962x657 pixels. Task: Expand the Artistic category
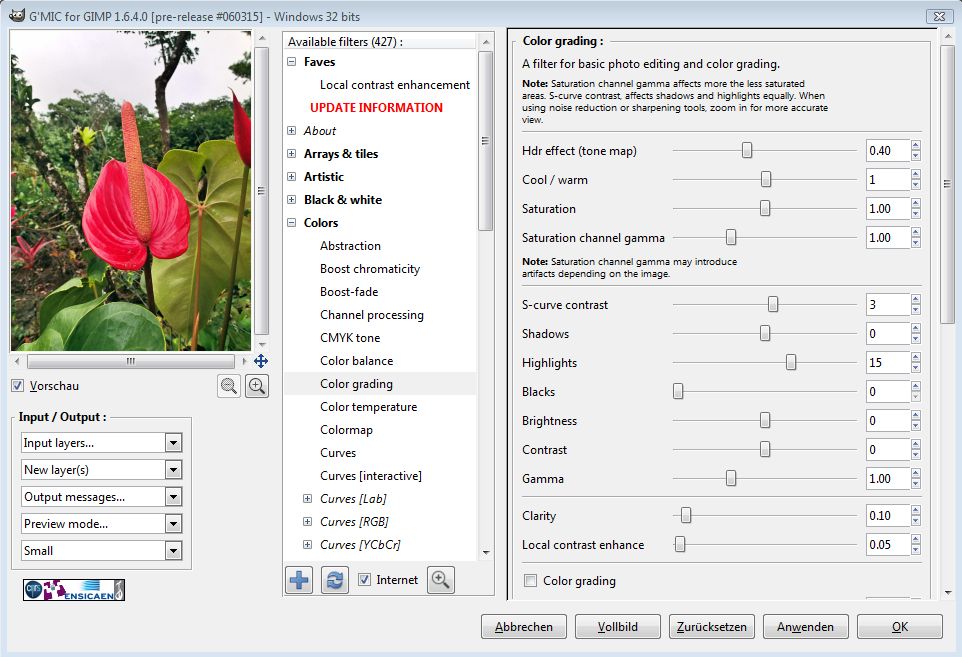292,177
